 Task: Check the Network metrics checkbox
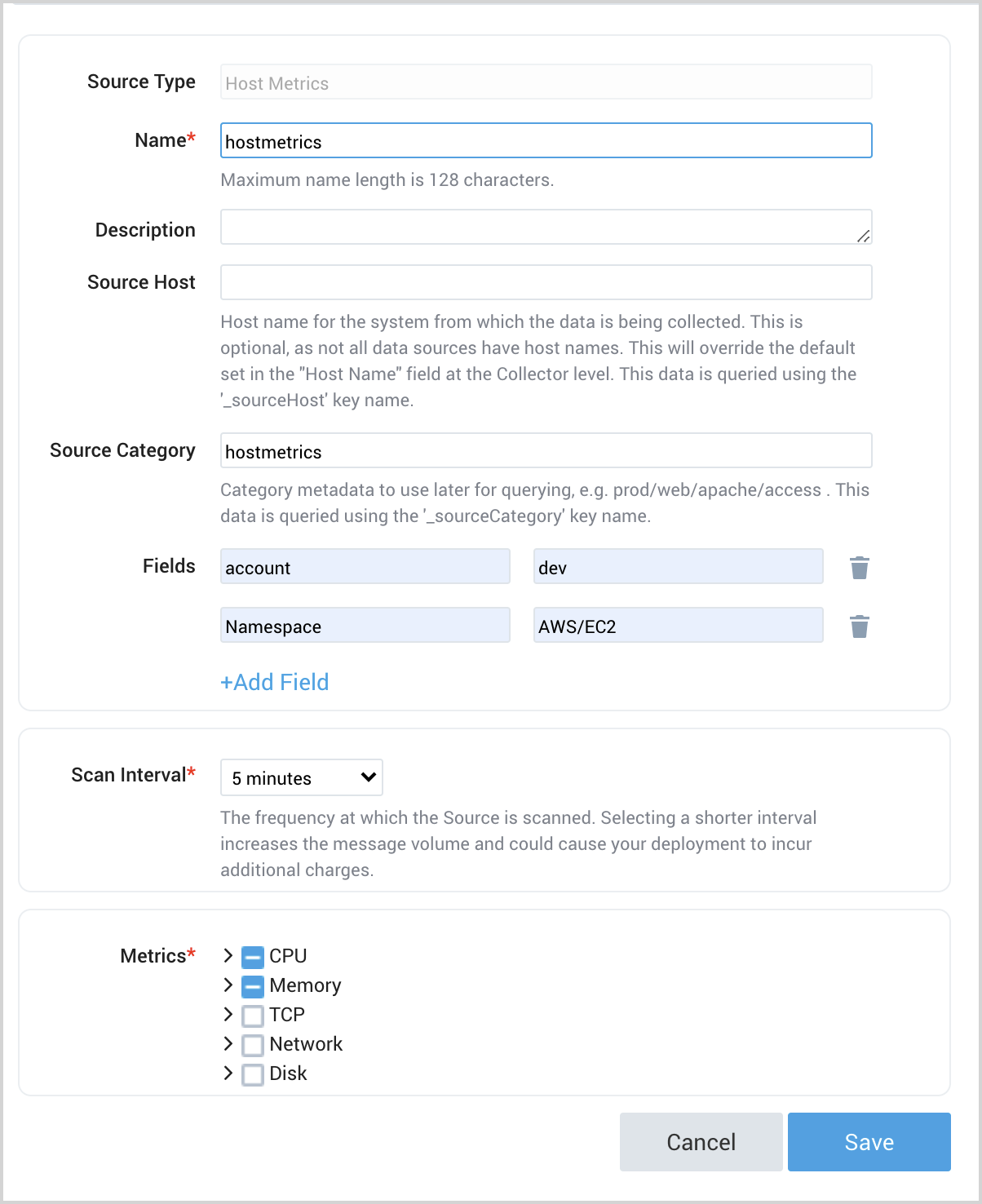(x=252, y=1044)
